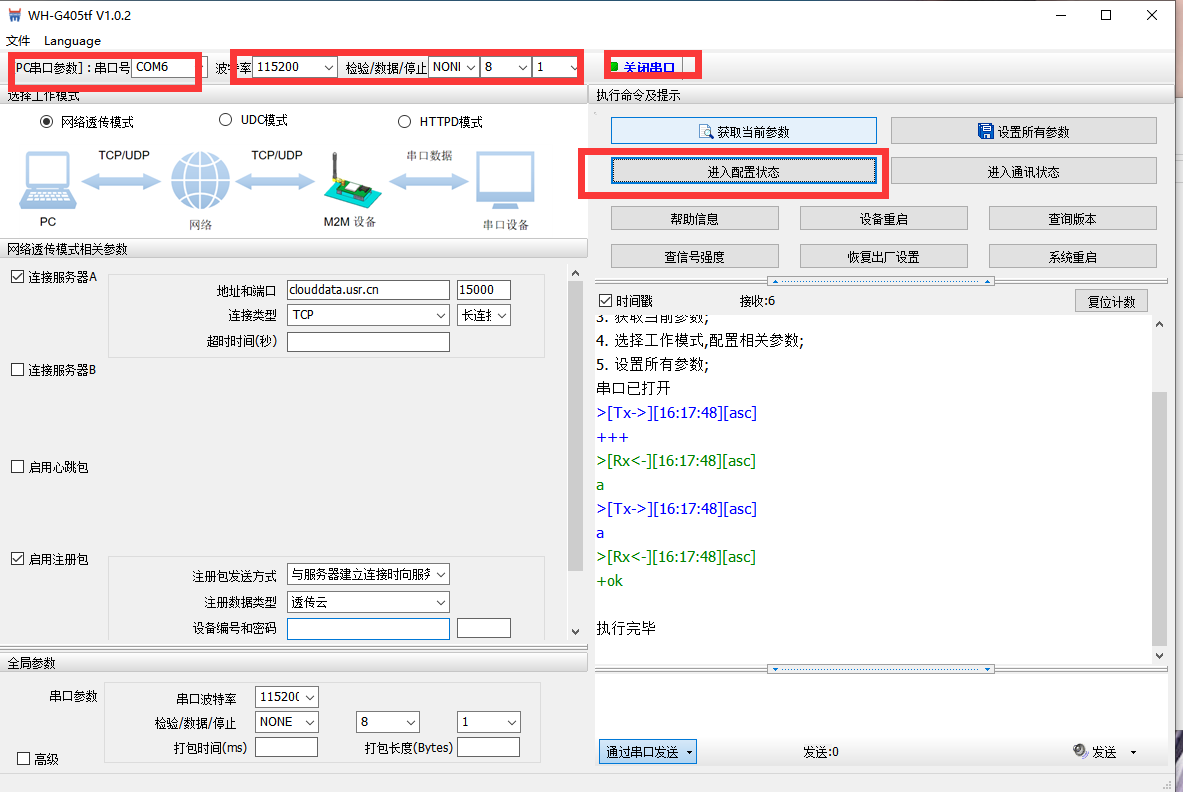Click the 地址和端口 address input field
Screen dimensions: 1183x792
click(367, 290)
